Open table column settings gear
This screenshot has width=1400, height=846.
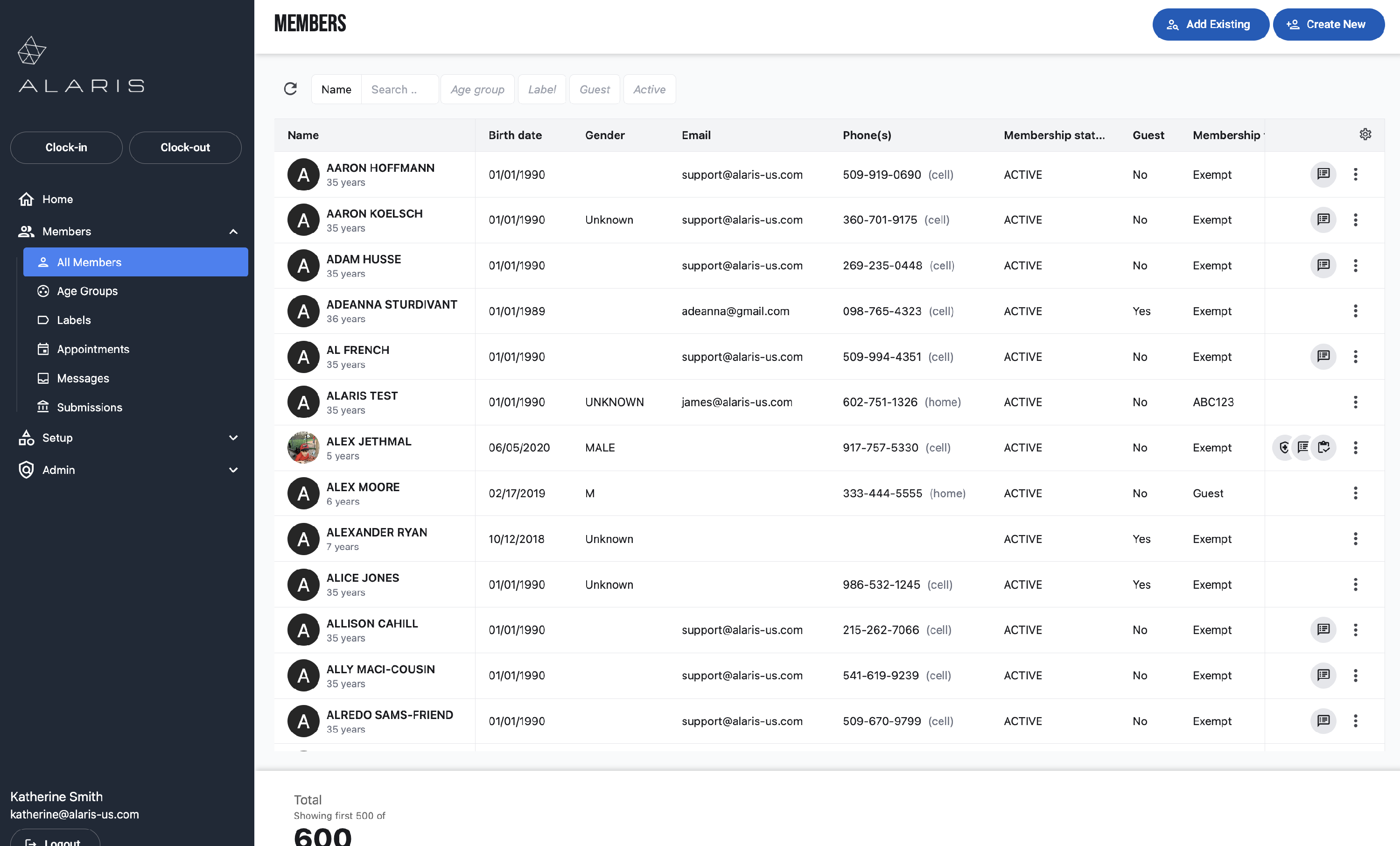click(x=1365, y=134)
